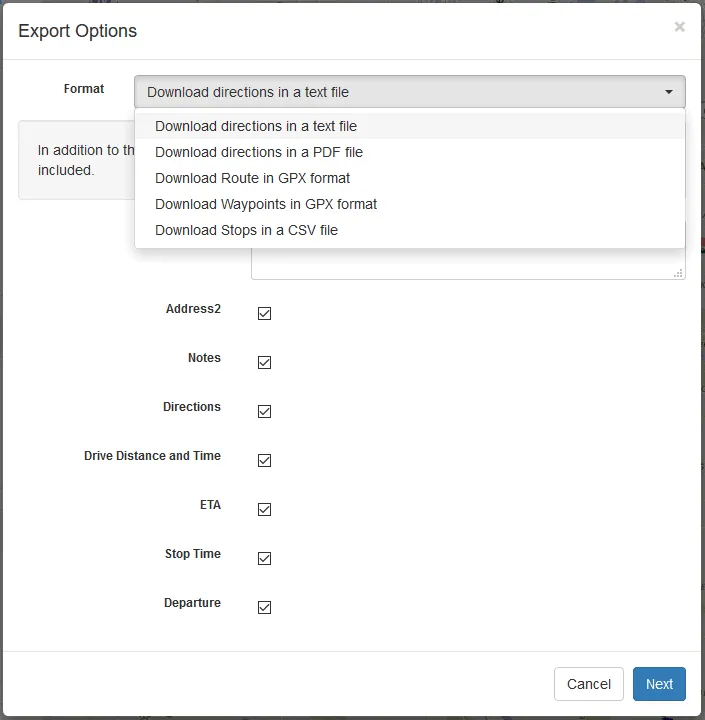Open the Format dropdown
Image resolution: width=705 pixels, height=720 pixels.
tap(410, 92)
